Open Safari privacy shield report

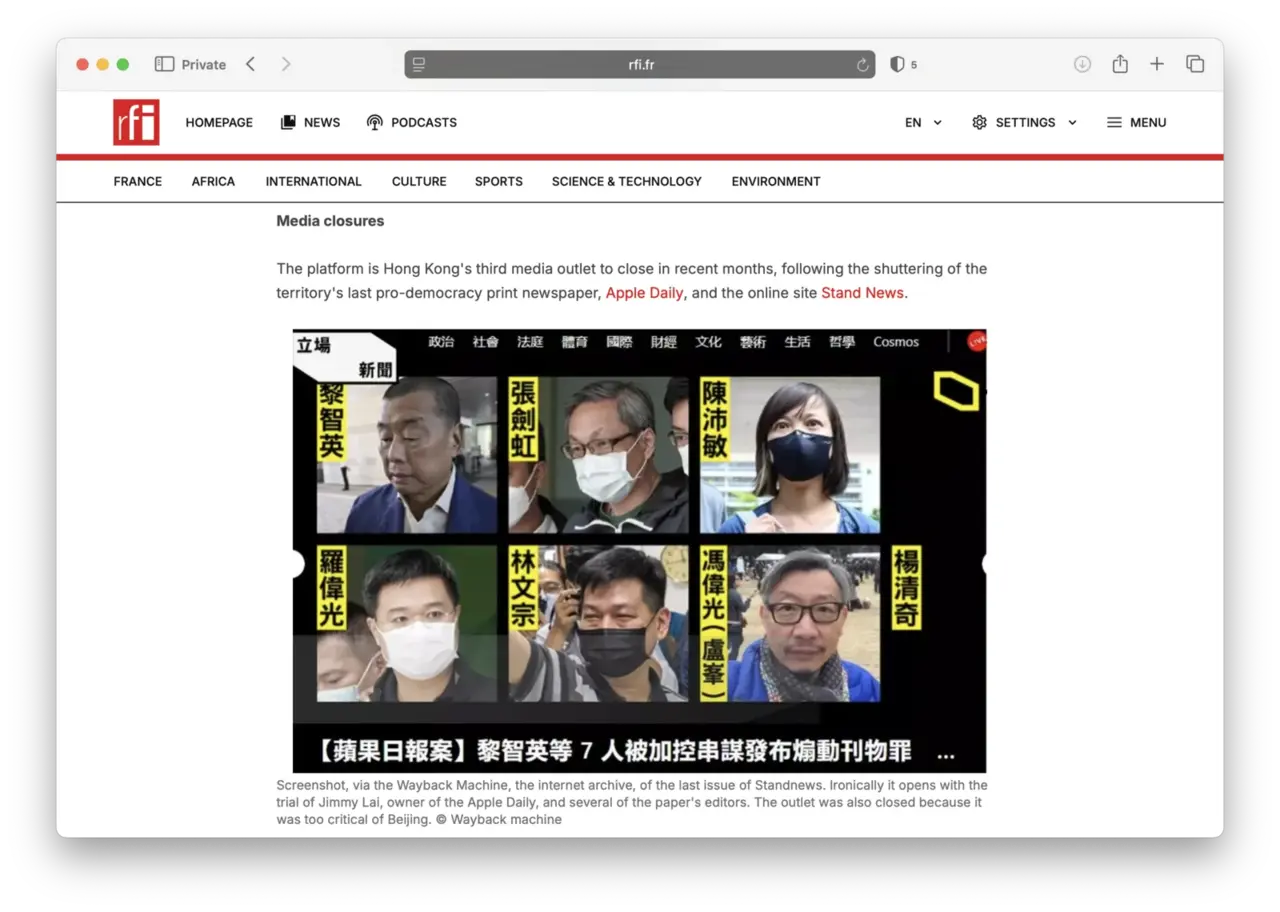click(x=897, y=64)
